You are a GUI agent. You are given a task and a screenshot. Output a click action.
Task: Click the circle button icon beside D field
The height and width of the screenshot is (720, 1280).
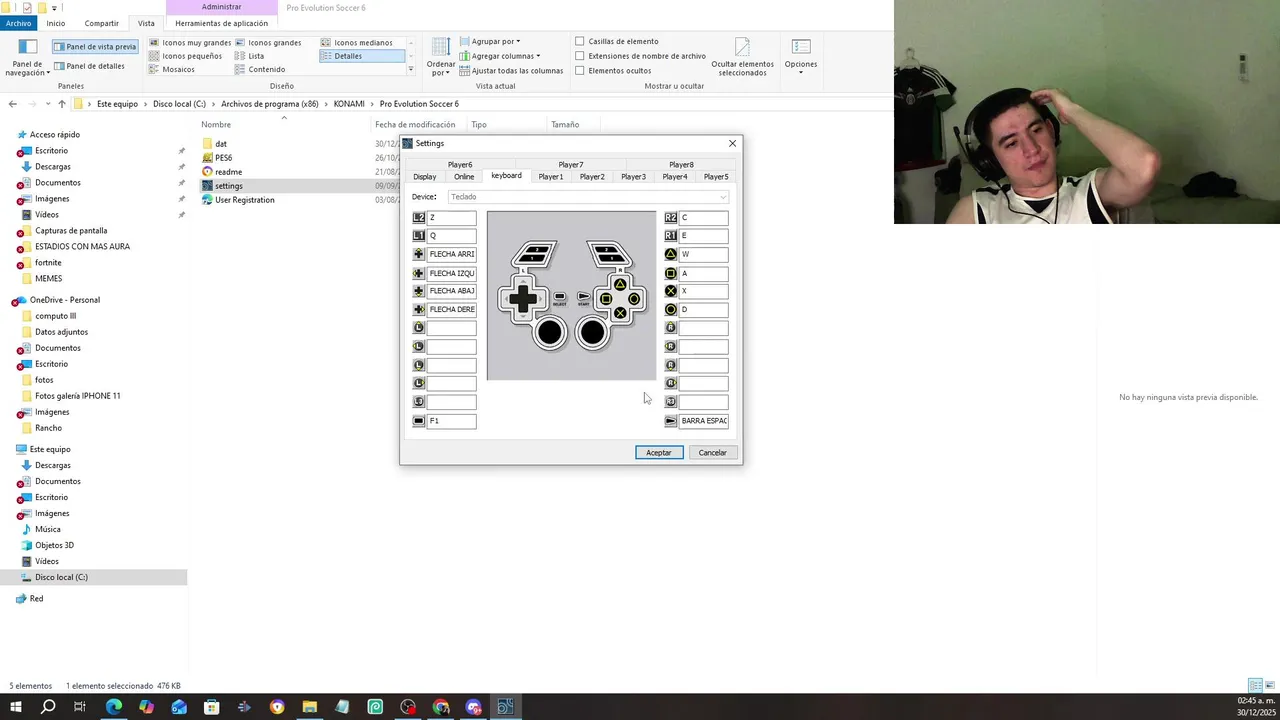pos(671,310)
